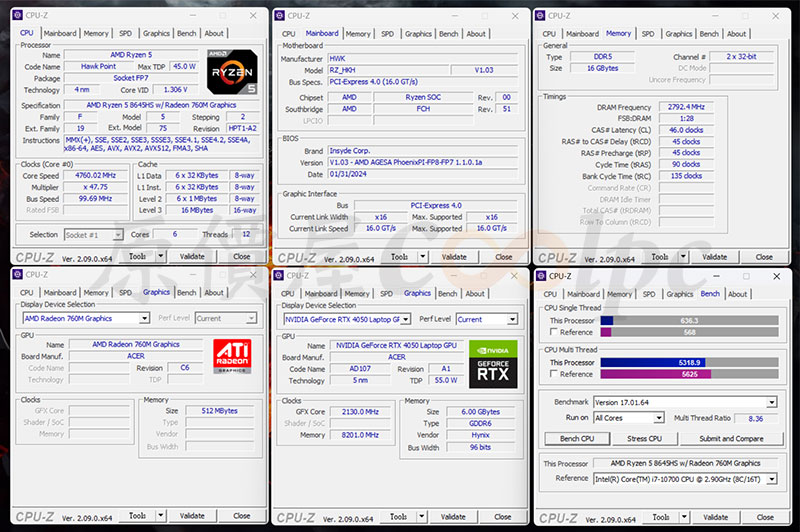Click Radeon memory Size 512 MBytes value
Viewport: 800px width, 532px height.
point(219,411)
